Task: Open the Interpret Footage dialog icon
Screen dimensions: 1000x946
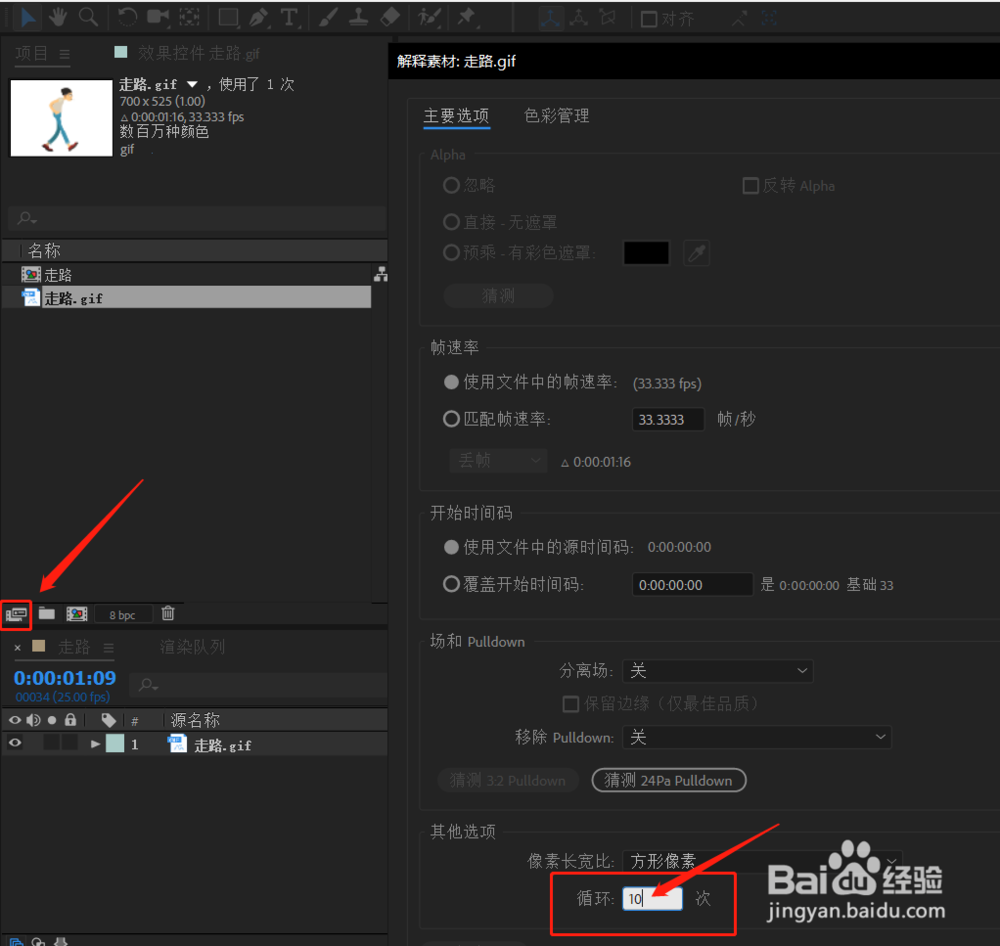Action: 15,613
